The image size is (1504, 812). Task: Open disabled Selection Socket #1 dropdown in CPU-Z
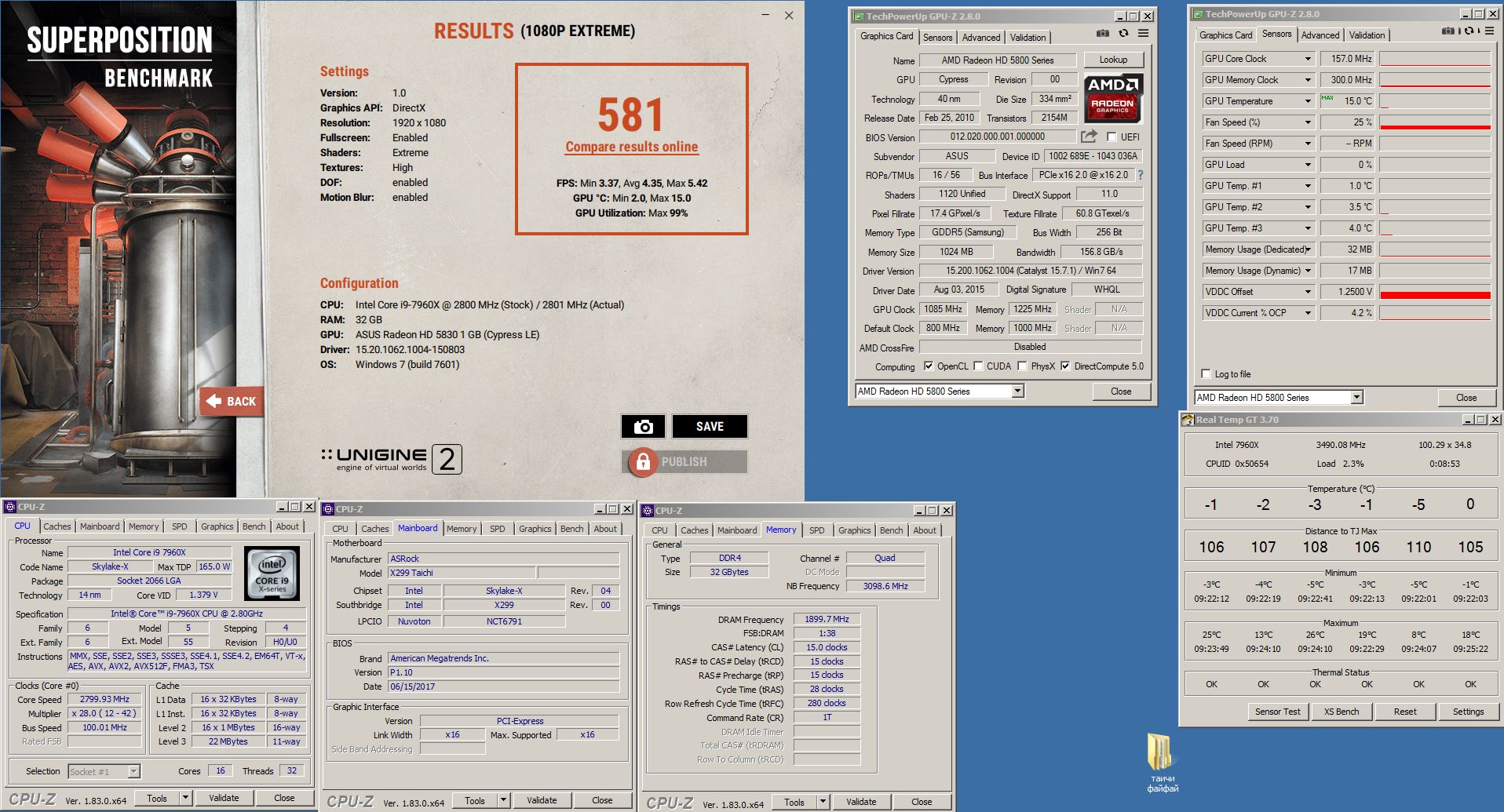click(104, 771)
